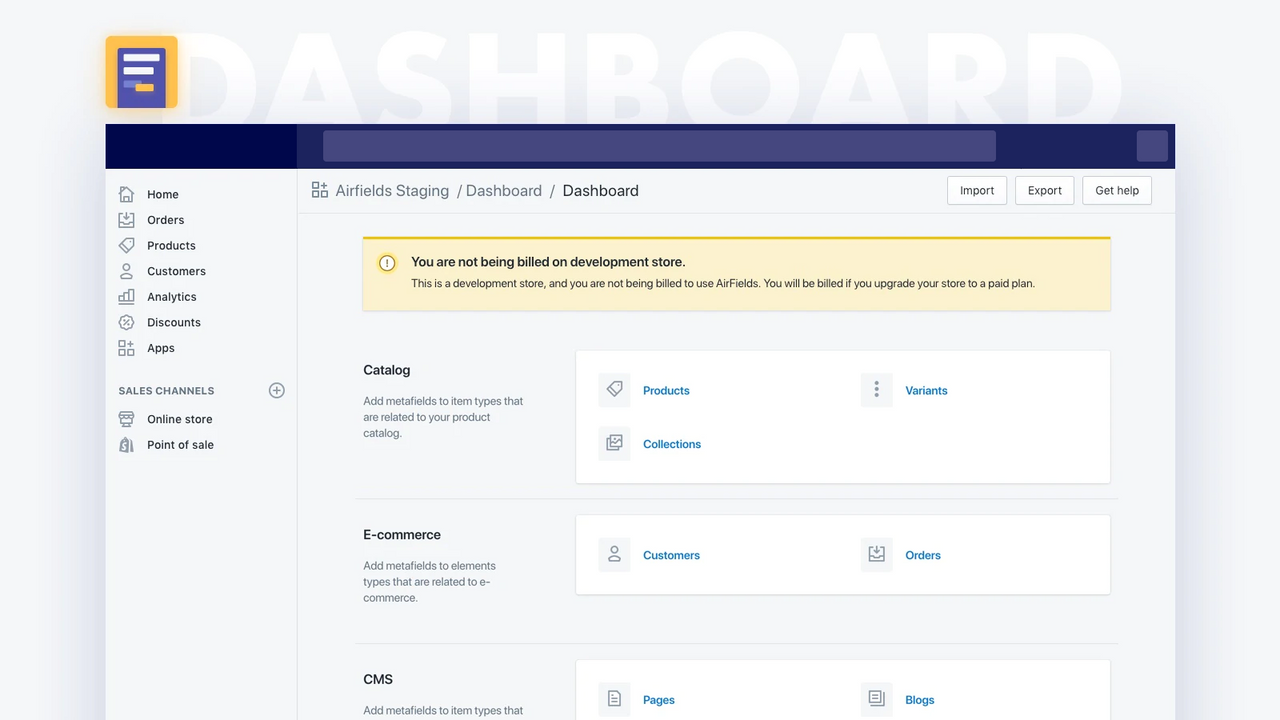
Task: Click the Import button
Action: tap(976, 190)
